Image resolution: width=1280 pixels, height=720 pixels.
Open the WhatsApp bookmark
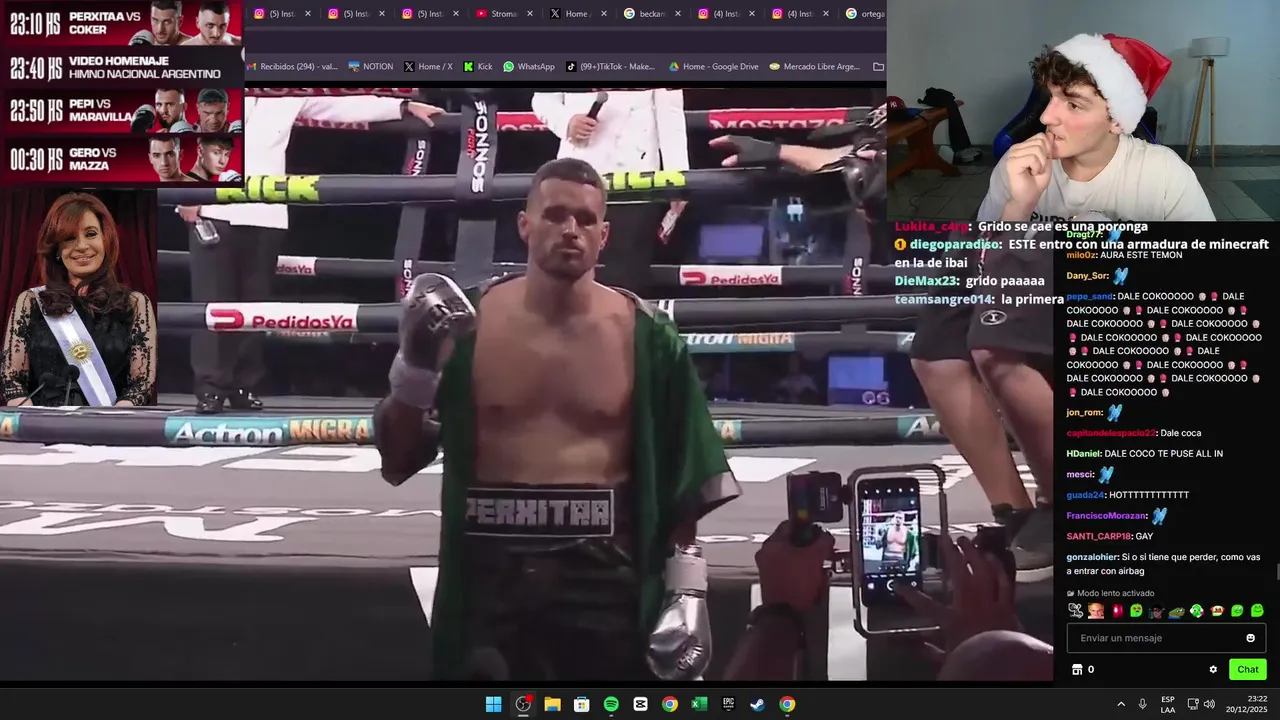click(529, 67)
